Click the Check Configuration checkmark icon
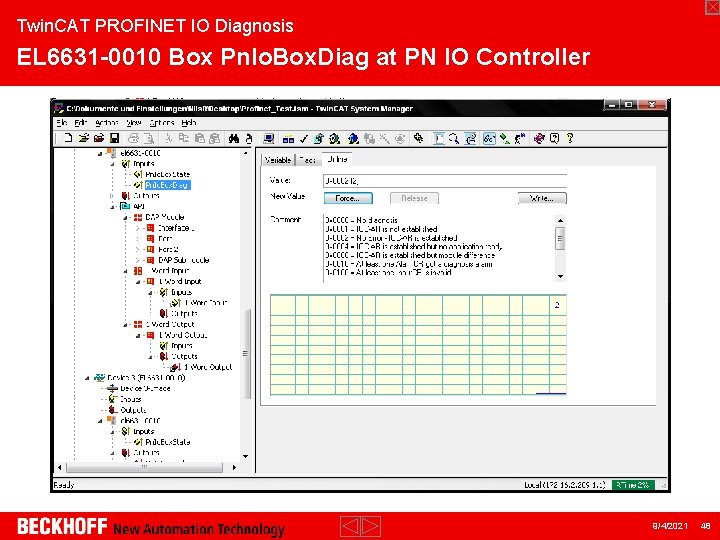Image resolution: width=720 pixels, height=540 pixels. click(304, 138)
